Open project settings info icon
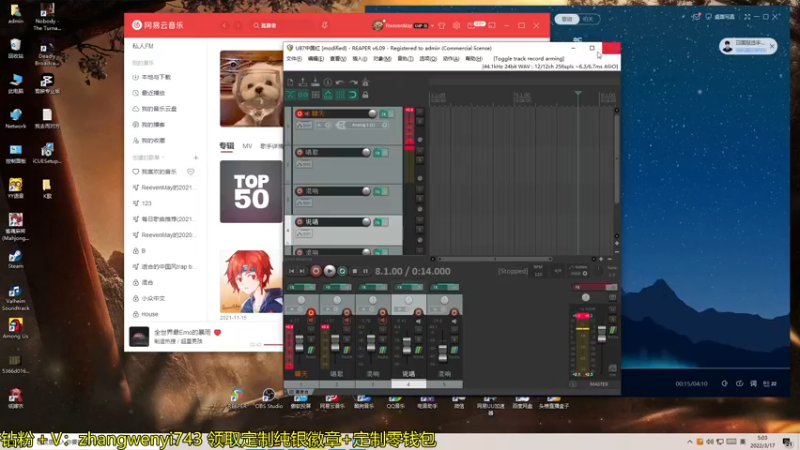800x450 pixels. point(328,82)
